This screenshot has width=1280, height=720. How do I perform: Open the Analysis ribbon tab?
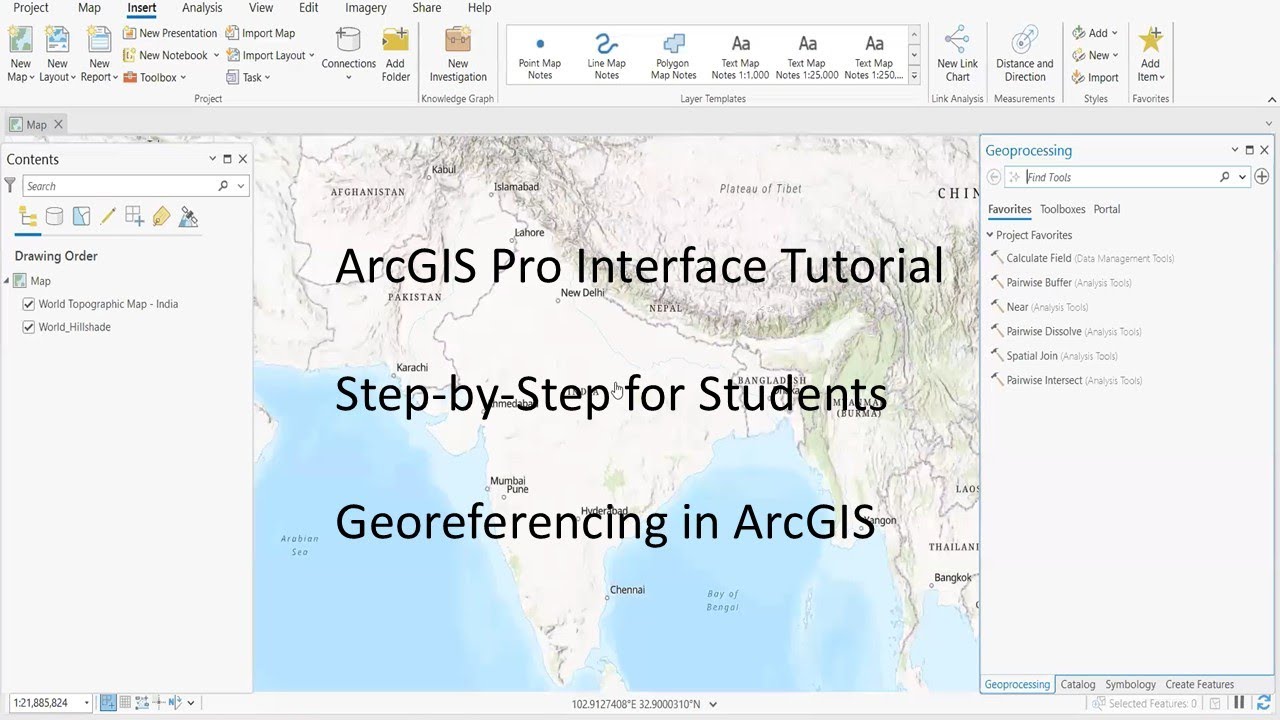(202, 8)
